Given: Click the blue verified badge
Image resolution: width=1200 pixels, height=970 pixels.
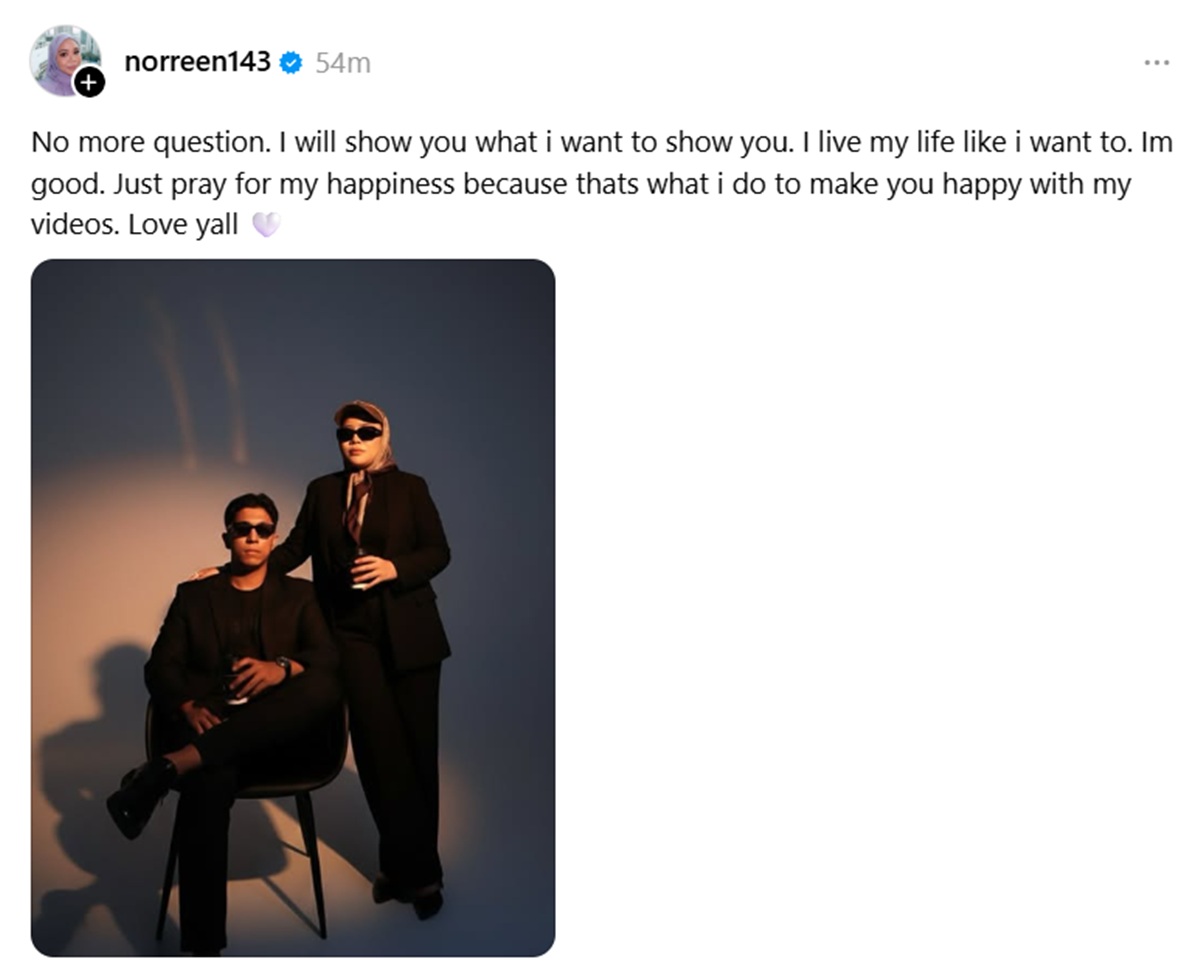Looking at the screenshot, I should point(291,63).
